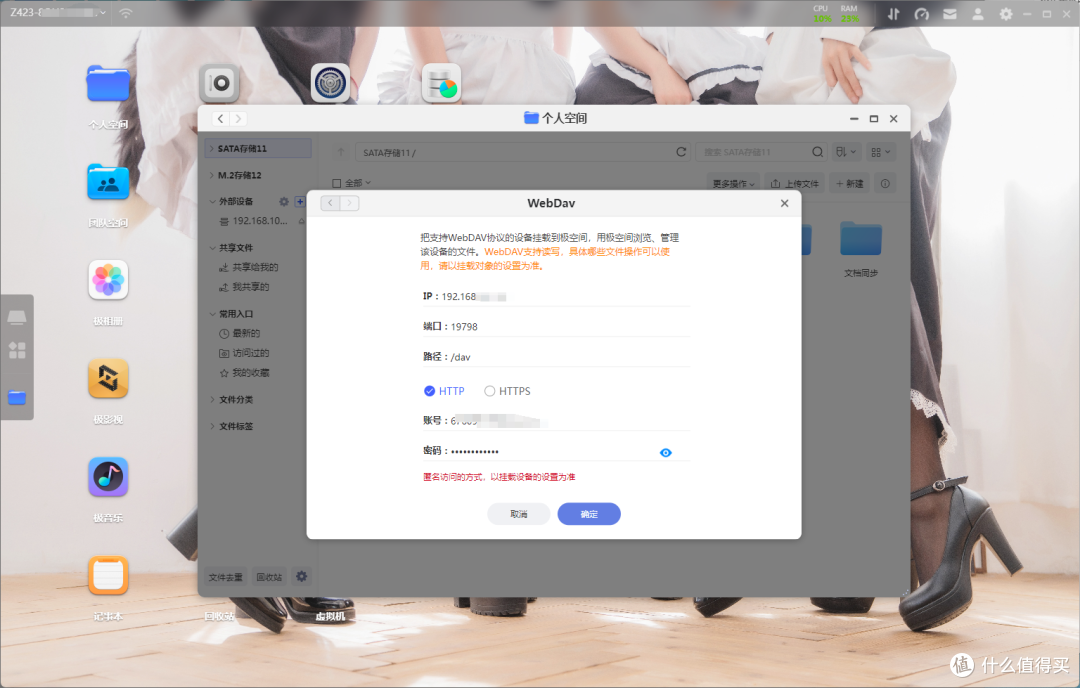Collapse the 共享文件 section
Viewport: 1080px width, 688px height.
212,248
